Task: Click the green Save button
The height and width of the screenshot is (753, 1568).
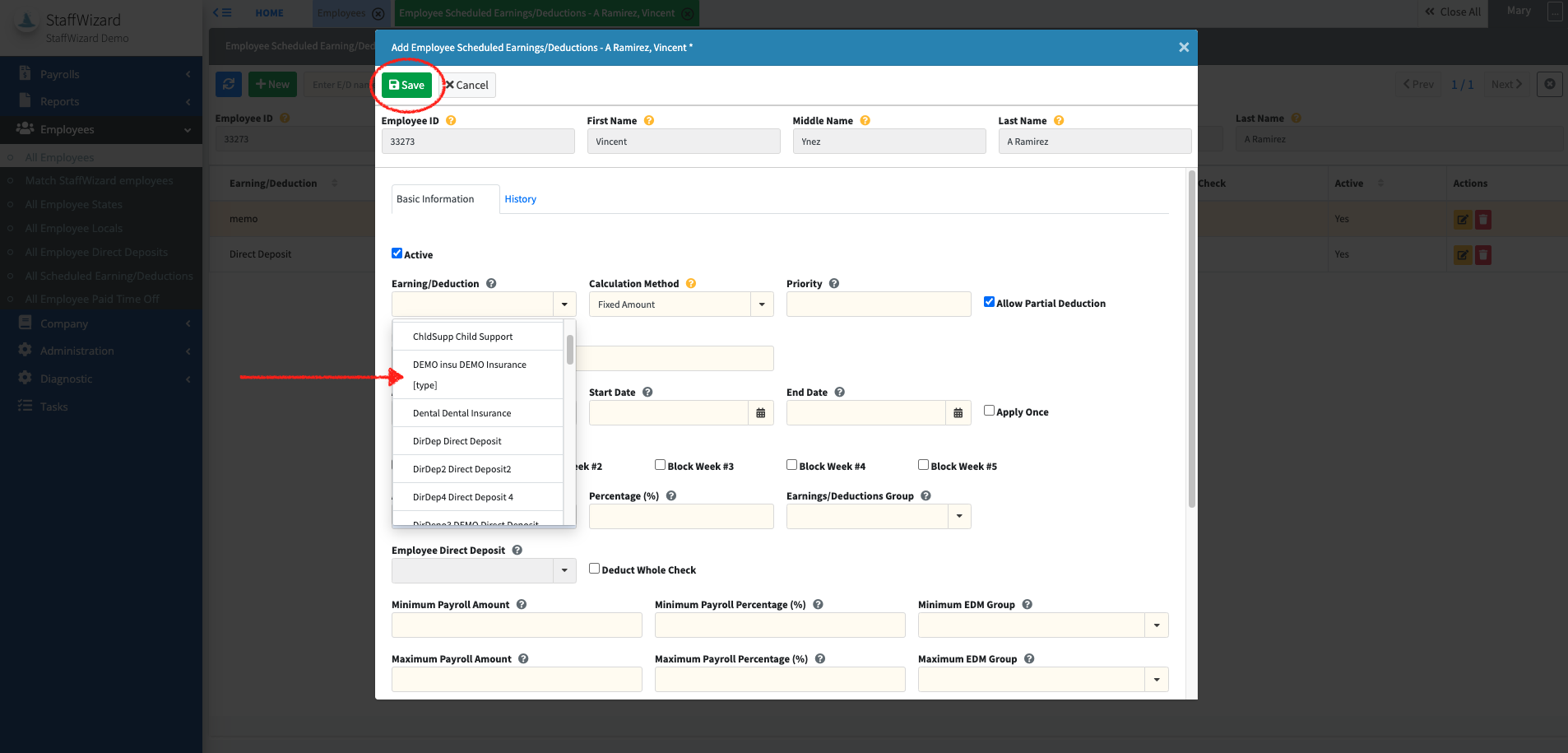Action: [406, 85]
